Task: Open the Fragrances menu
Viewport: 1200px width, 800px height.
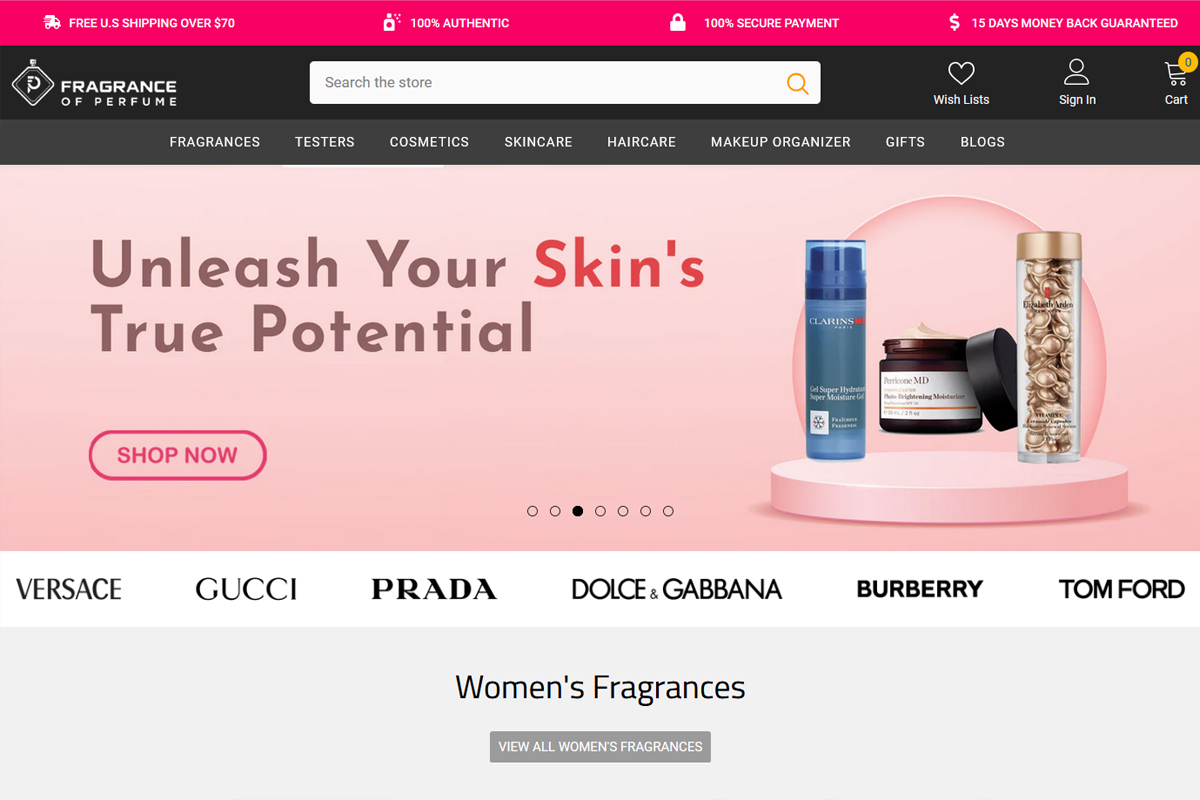Action: [x=215, y=142]
